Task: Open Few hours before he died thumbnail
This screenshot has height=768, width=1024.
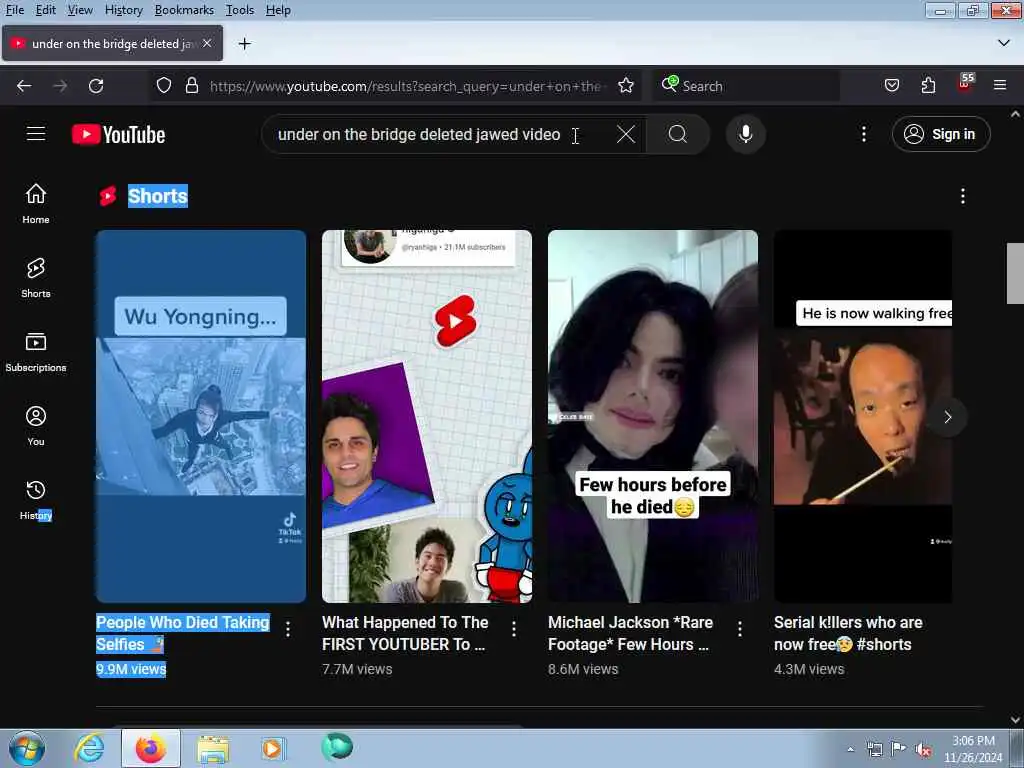Action: 652,416
